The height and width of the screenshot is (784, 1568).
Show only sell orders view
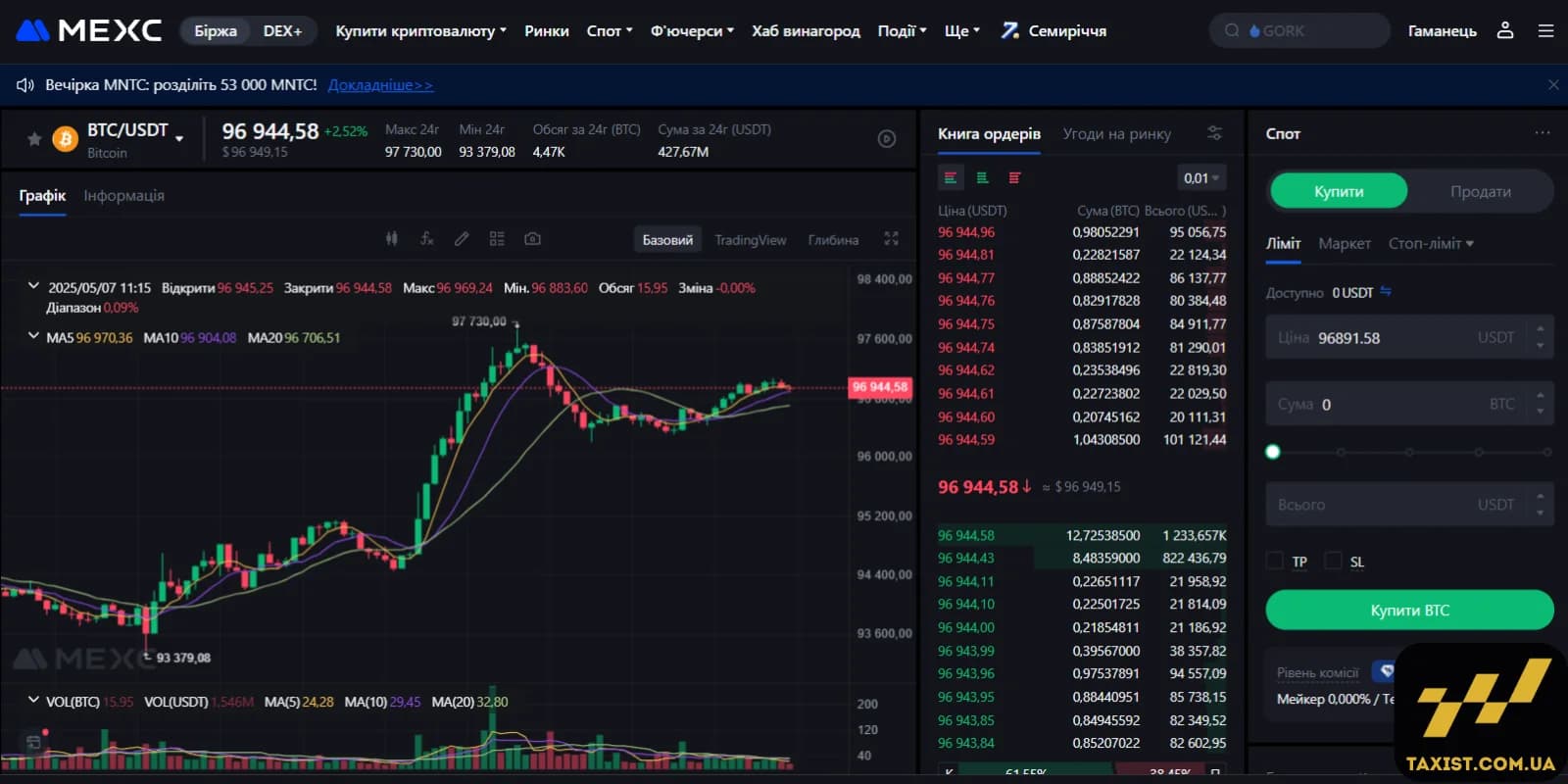coord(1014,177)
